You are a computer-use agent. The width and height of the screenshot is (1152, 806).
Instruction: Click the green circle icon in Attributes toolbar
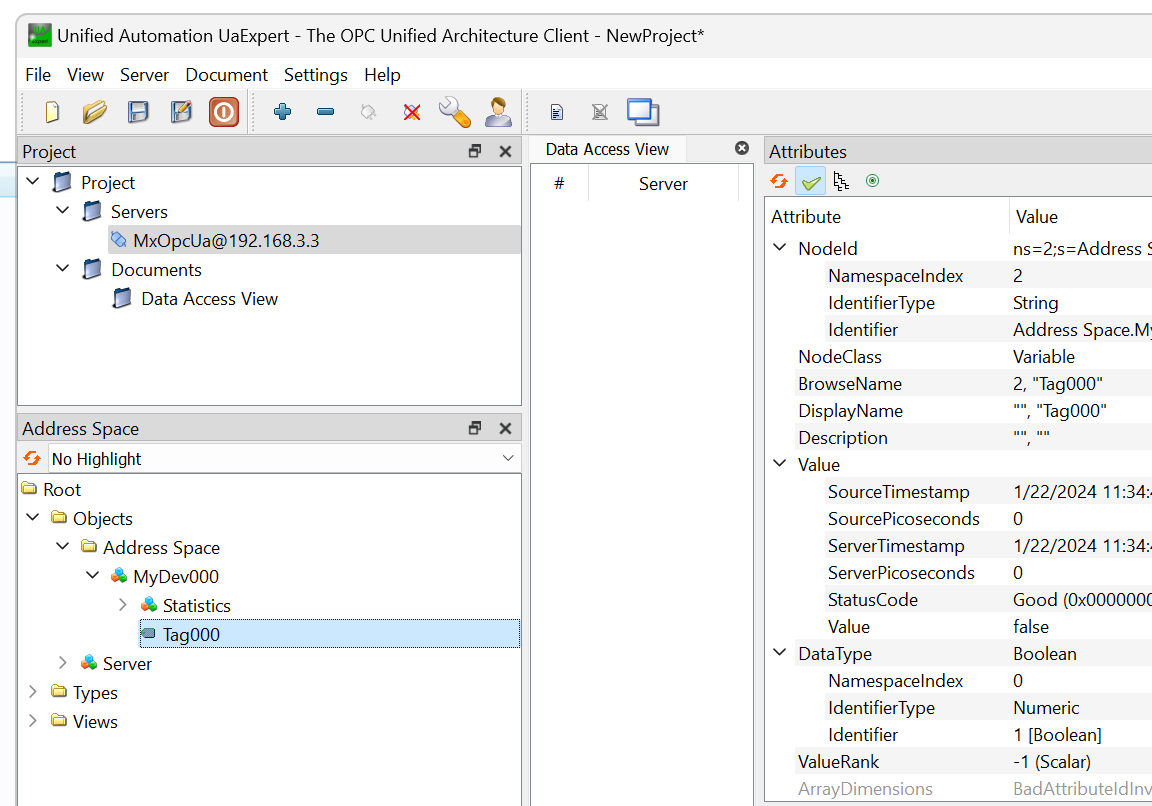(872, 181)
